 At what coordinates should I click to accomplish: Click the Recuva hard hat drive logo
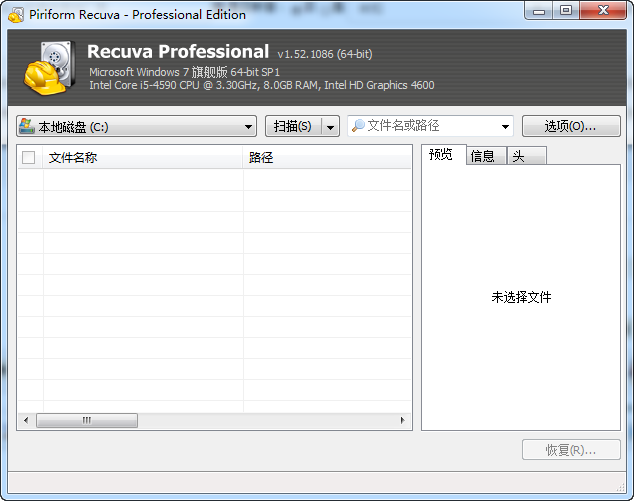49,68
